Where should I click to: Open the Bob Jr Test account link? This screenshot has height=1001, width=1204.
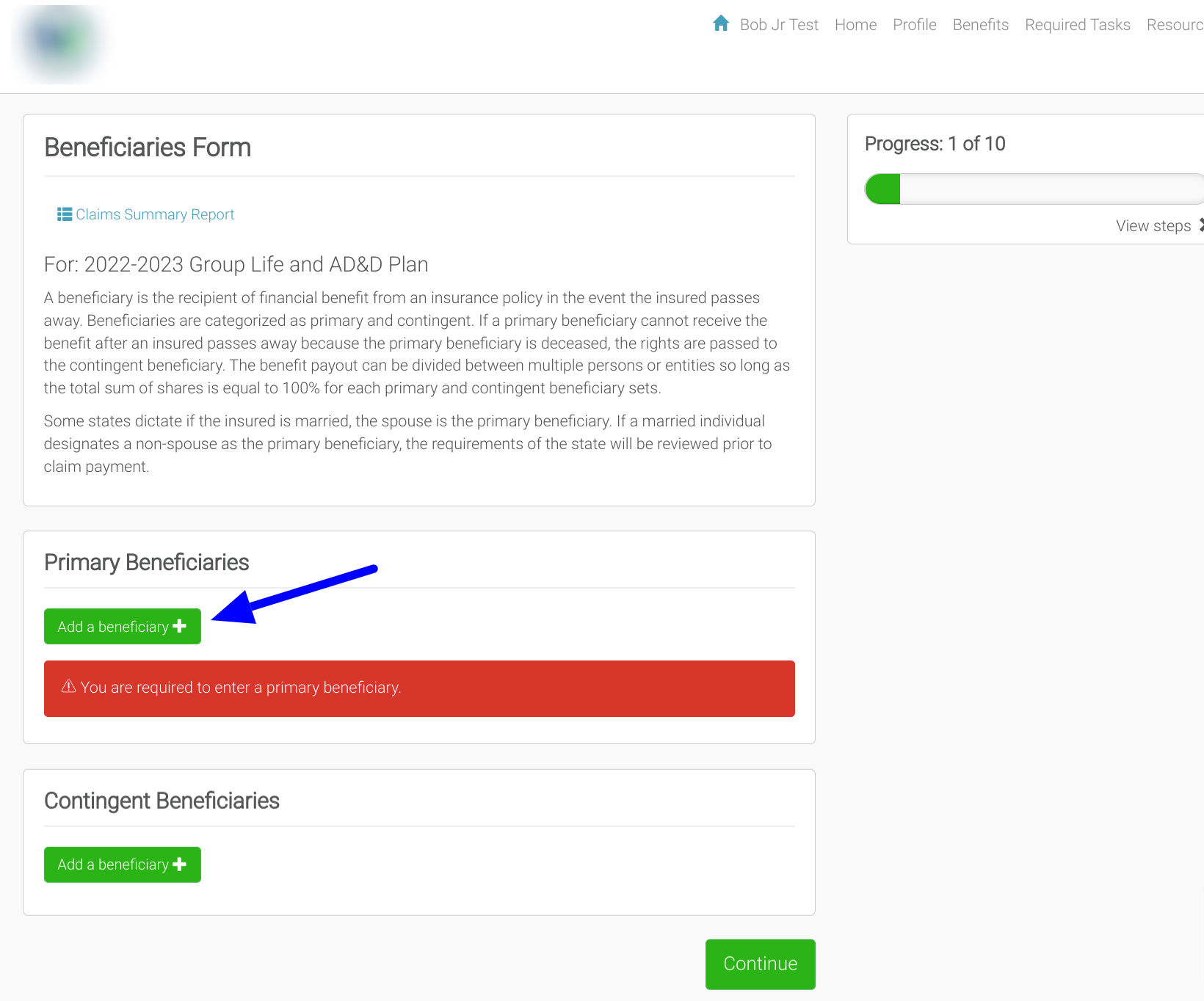778,25
